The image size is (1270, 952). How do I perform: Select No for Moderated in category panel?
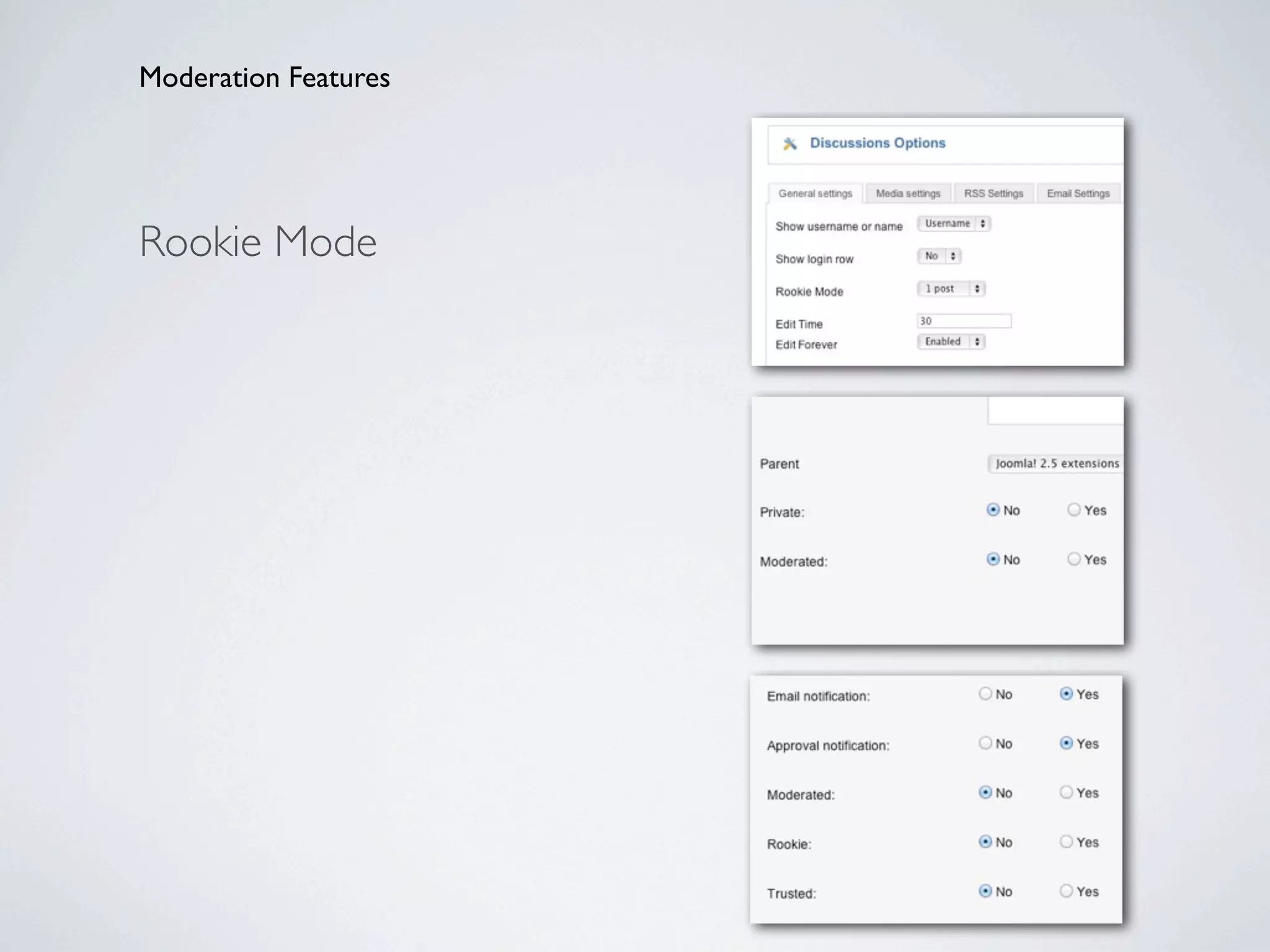[x=993, y=560]
